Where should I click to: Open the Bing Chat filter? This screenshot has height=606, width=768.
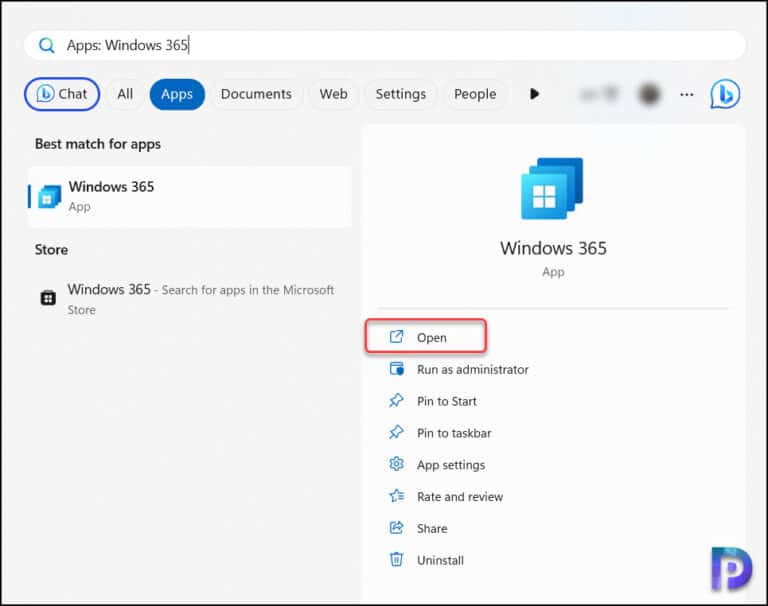coord(62,94)
